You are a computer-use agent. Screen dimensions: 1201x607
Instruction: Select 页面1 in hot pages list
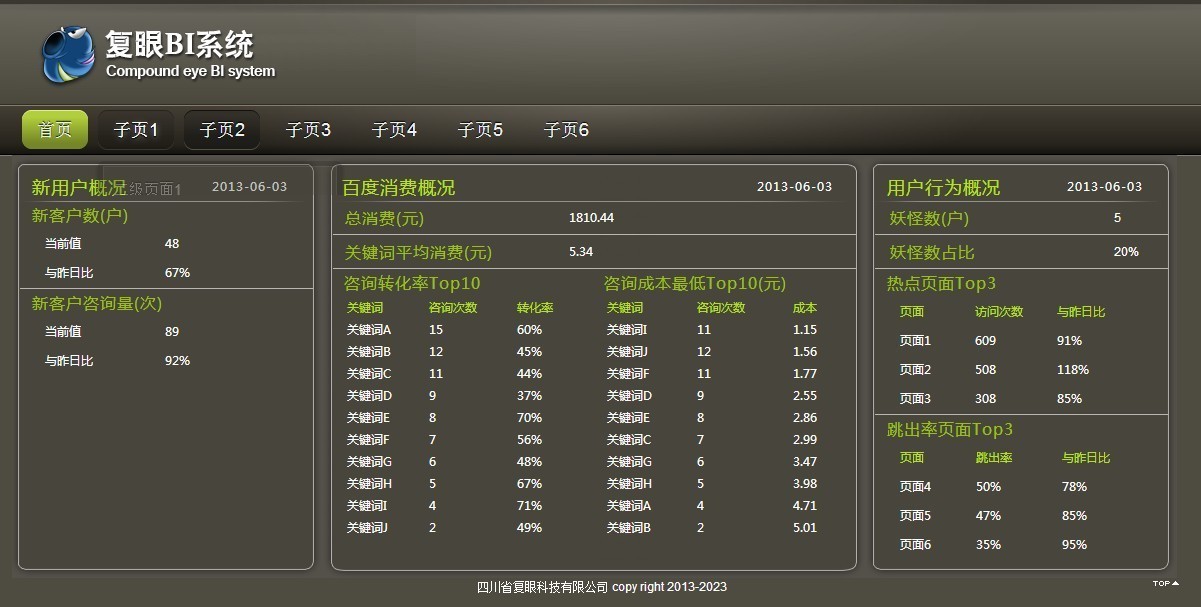tap(915, 341)
